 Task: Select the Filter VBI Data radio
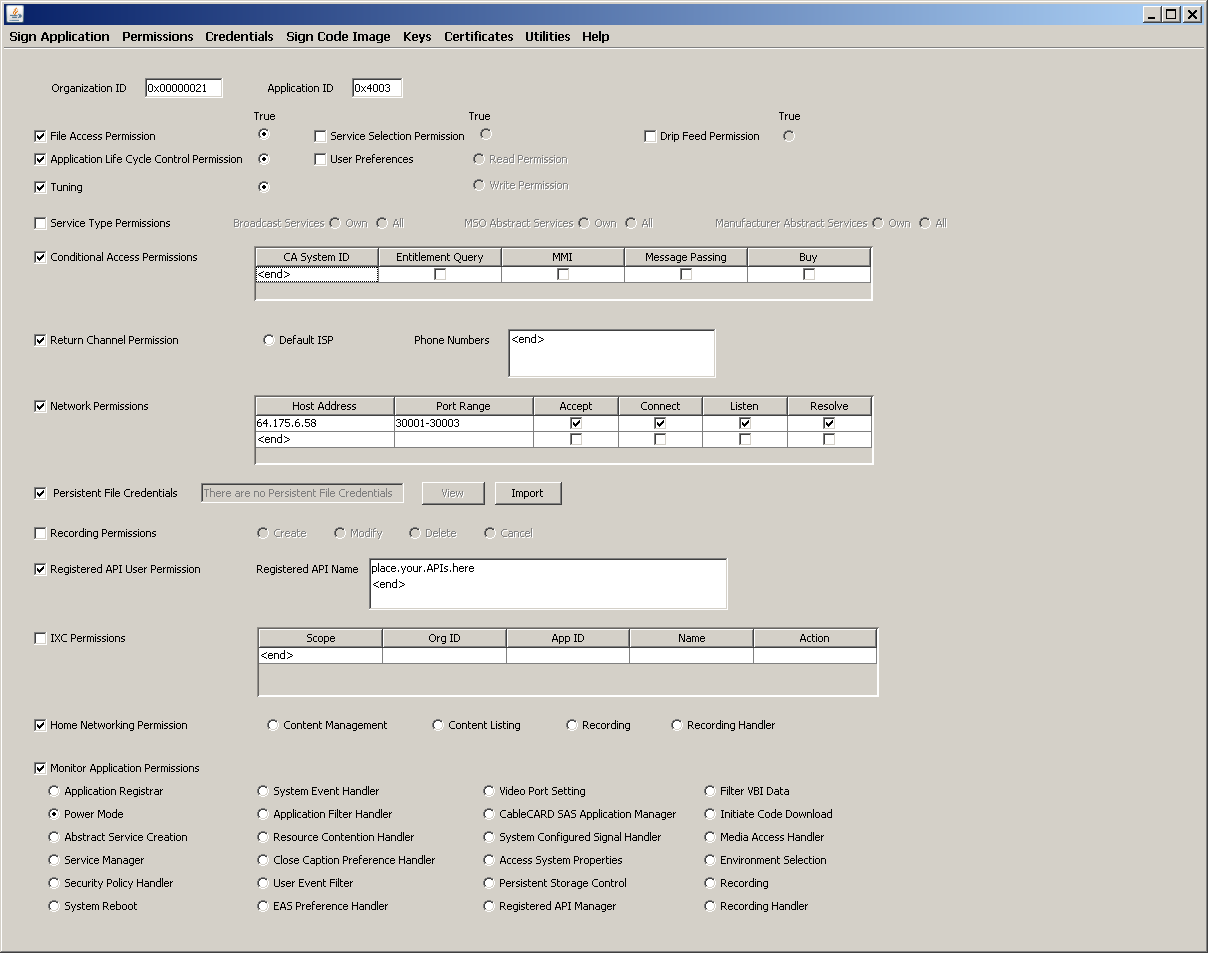click(x=710, y=791)
